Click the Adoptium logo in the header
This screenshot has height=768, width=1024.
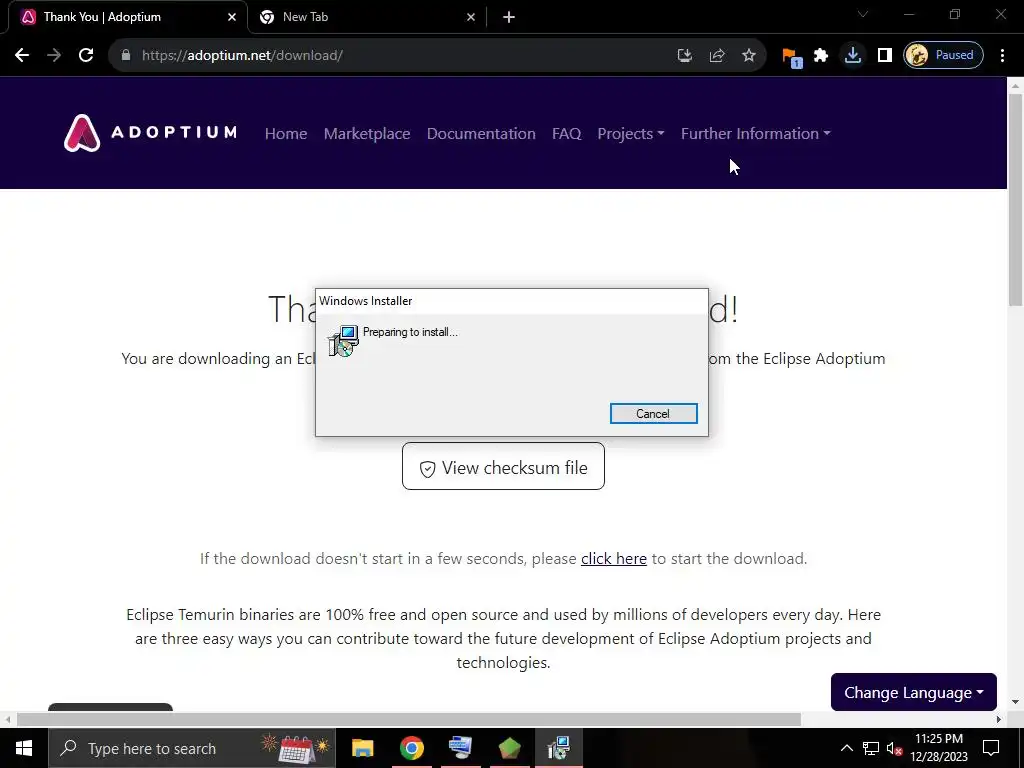pos(150,133)
